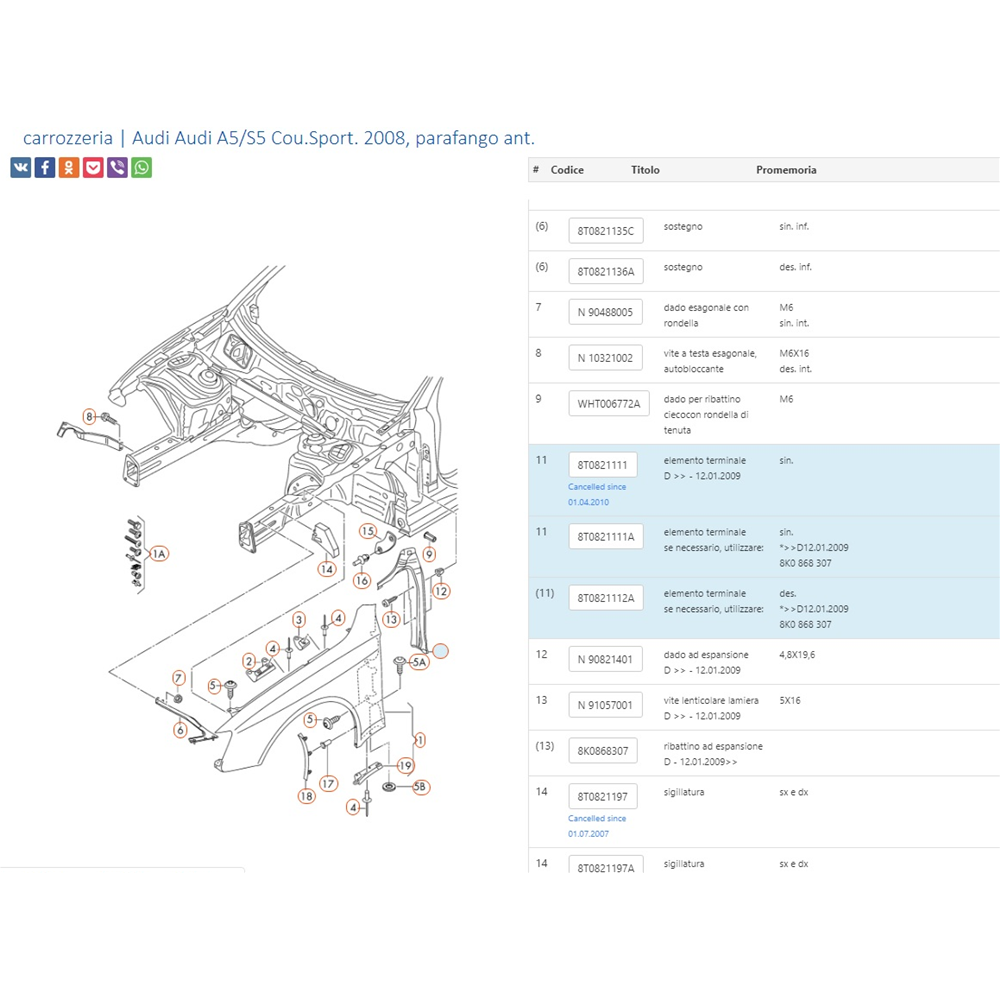The image size is (1000, 1000).
Task: Click callout 5B on the diagram
Action: click(x=420, y=787)
